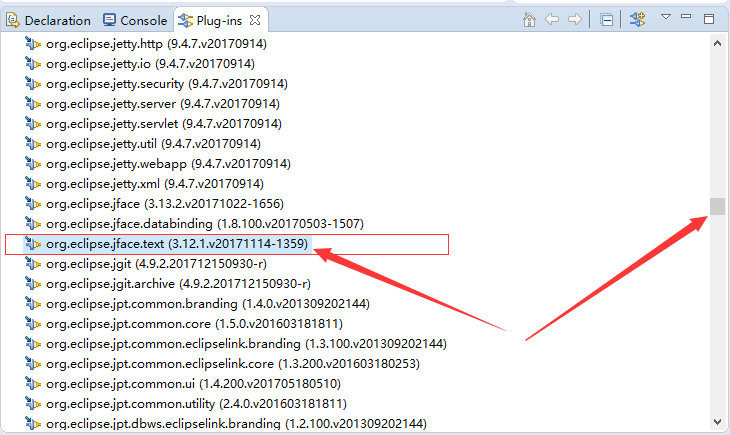
Task: Click the scrollbar down arrow
Action: 717,422
